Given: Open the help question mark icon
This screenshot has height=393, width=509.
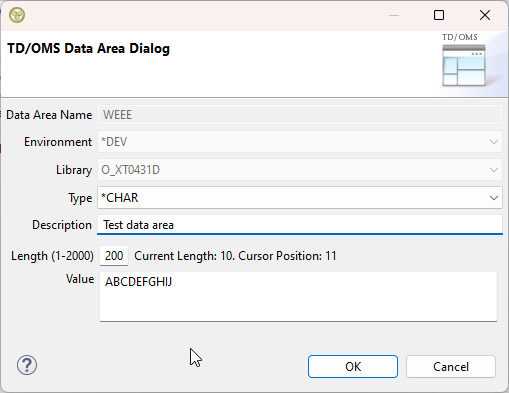Looking at the screenshot, I should coord(27,365).
